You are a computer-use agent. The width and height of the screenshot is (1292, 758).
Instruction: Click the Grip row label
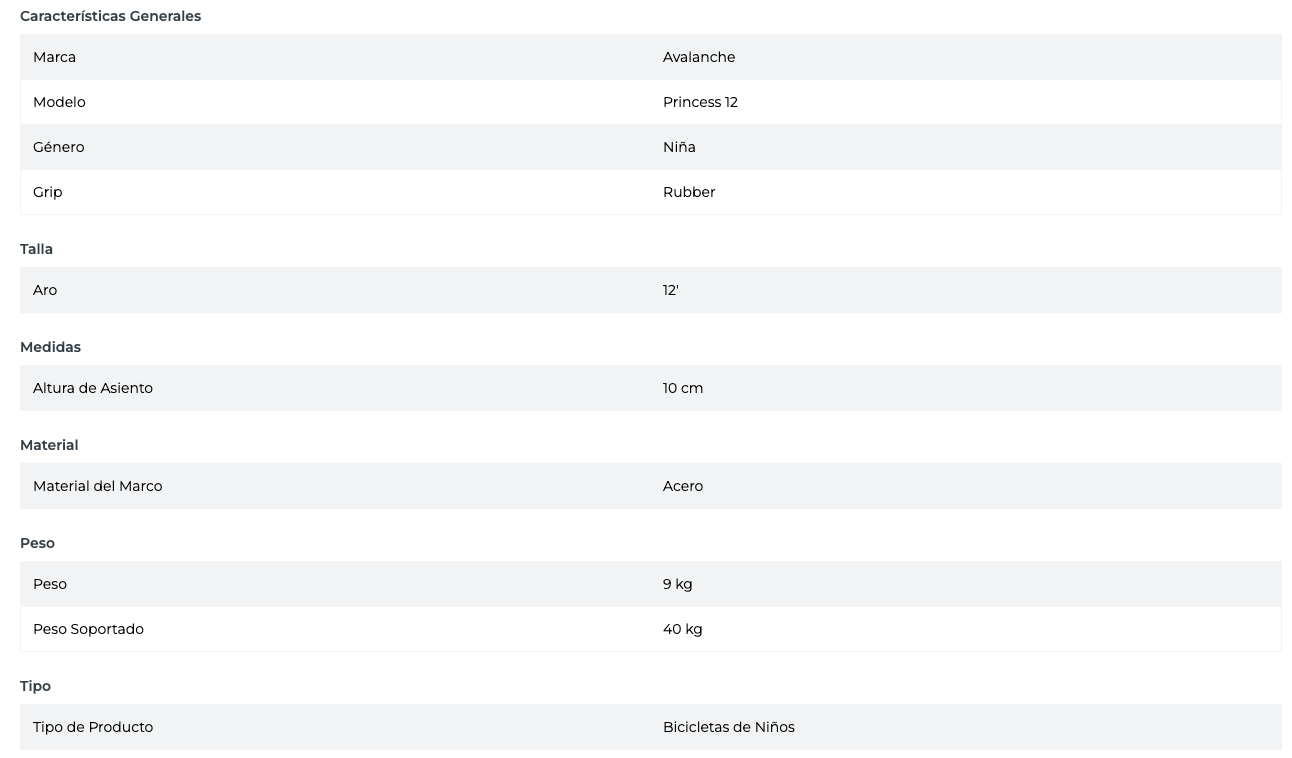[x=47, y=192]
